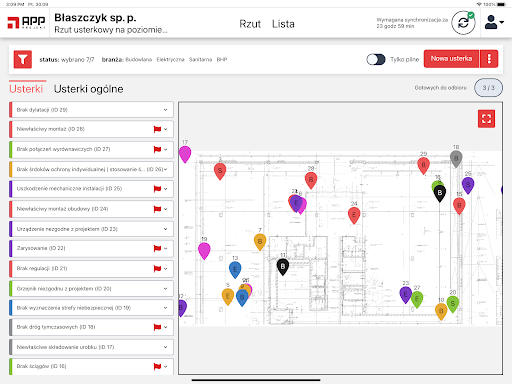Open the red filter funnel icon
This screenshot has width=512, height=384.
pos(23,59)
